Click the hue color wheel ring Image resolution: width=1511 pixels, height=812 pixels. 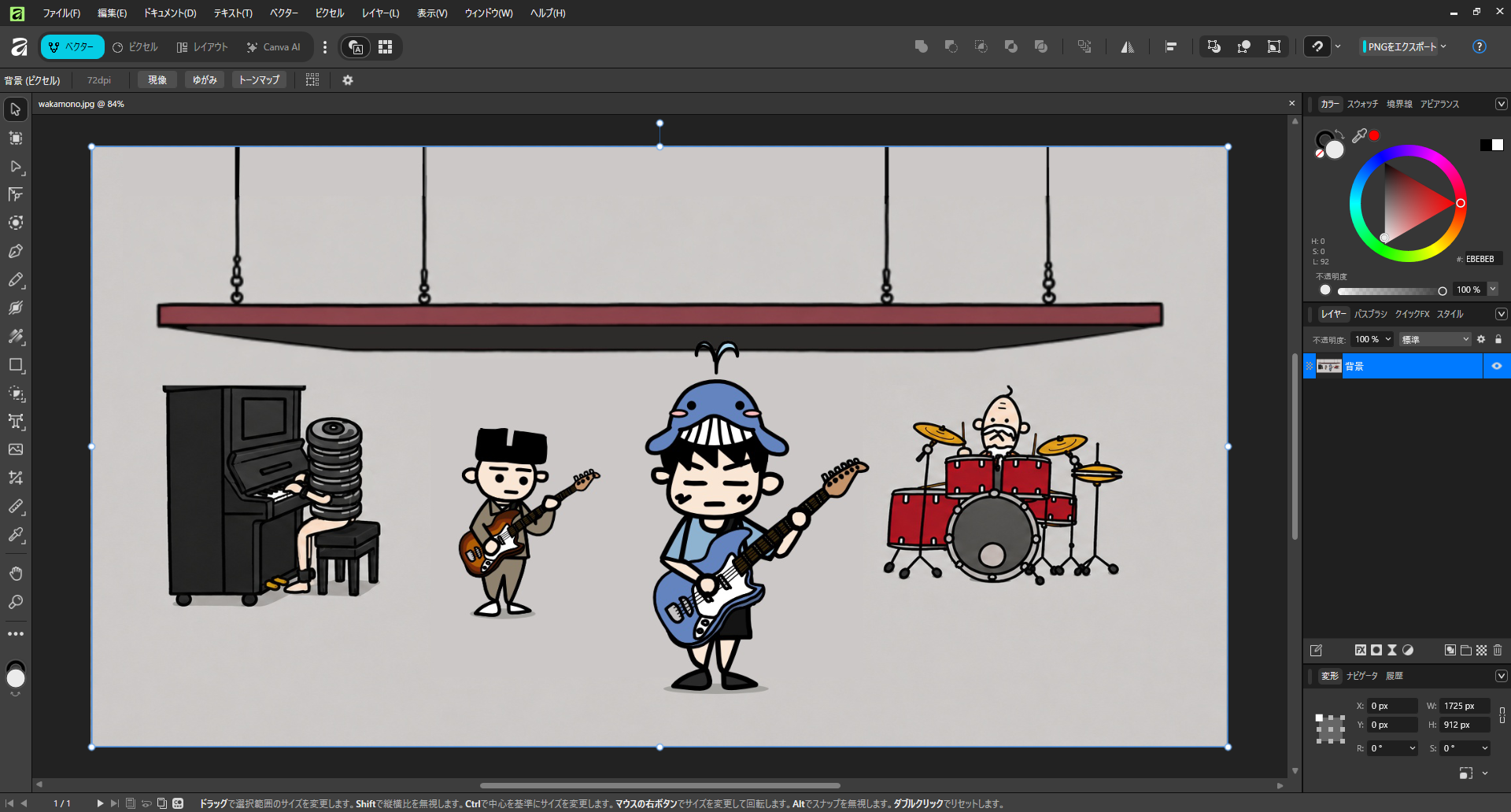pyautogui.click(x=1408, y=150)
